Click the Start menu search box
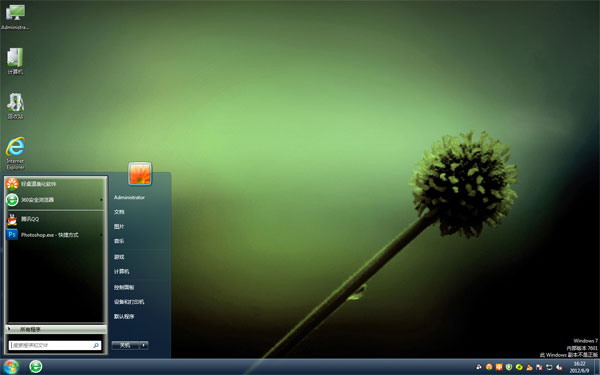Screen dimensions: 600x375 (55, 345)
